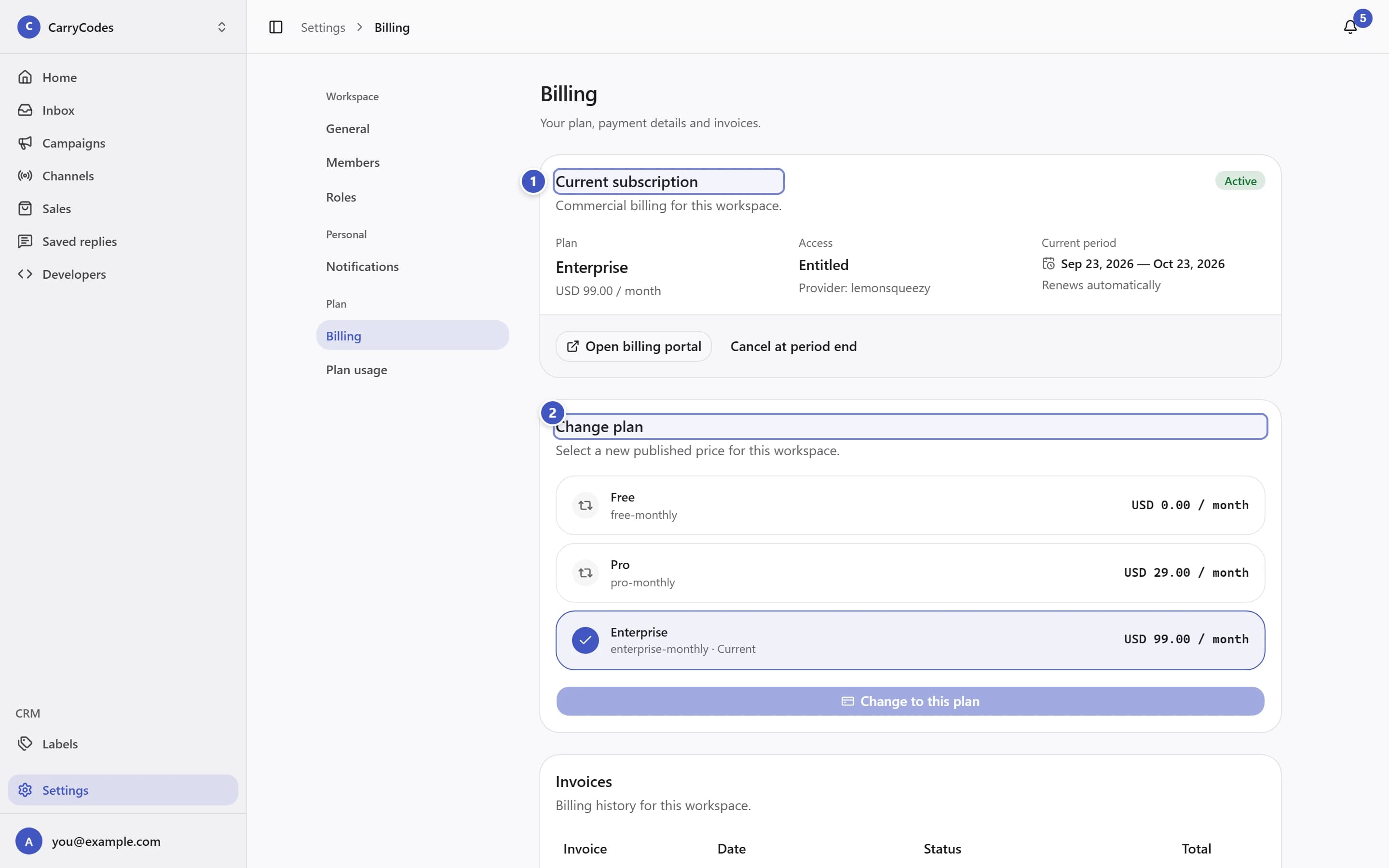Click USD 0.00 / month price
The height and width of the screenshot is (868, 1389).
(x=1190, y=504)
